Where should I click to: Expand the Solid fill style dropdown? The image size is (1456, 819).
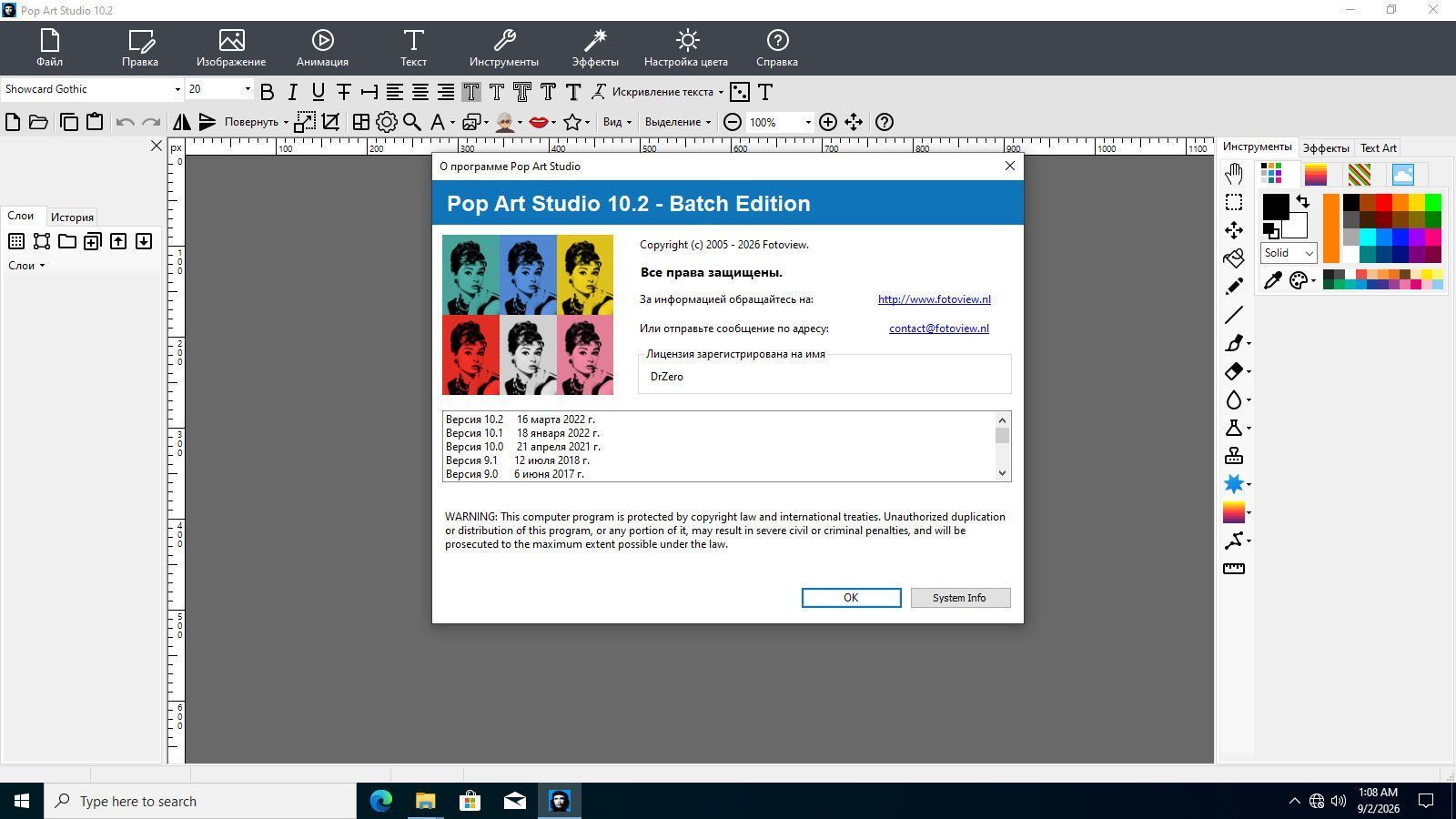tap(1289, 253)
